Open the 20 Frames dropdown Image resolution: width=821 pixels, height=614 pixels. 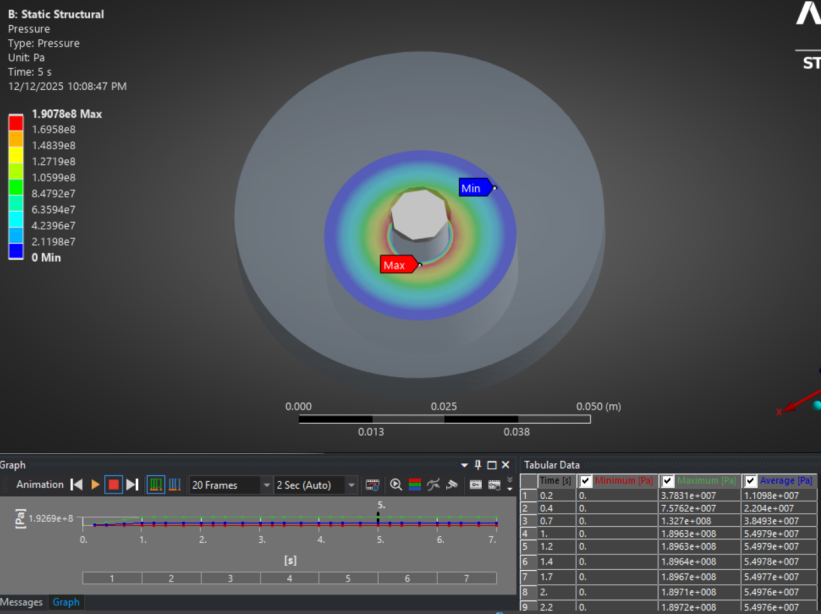266,485
